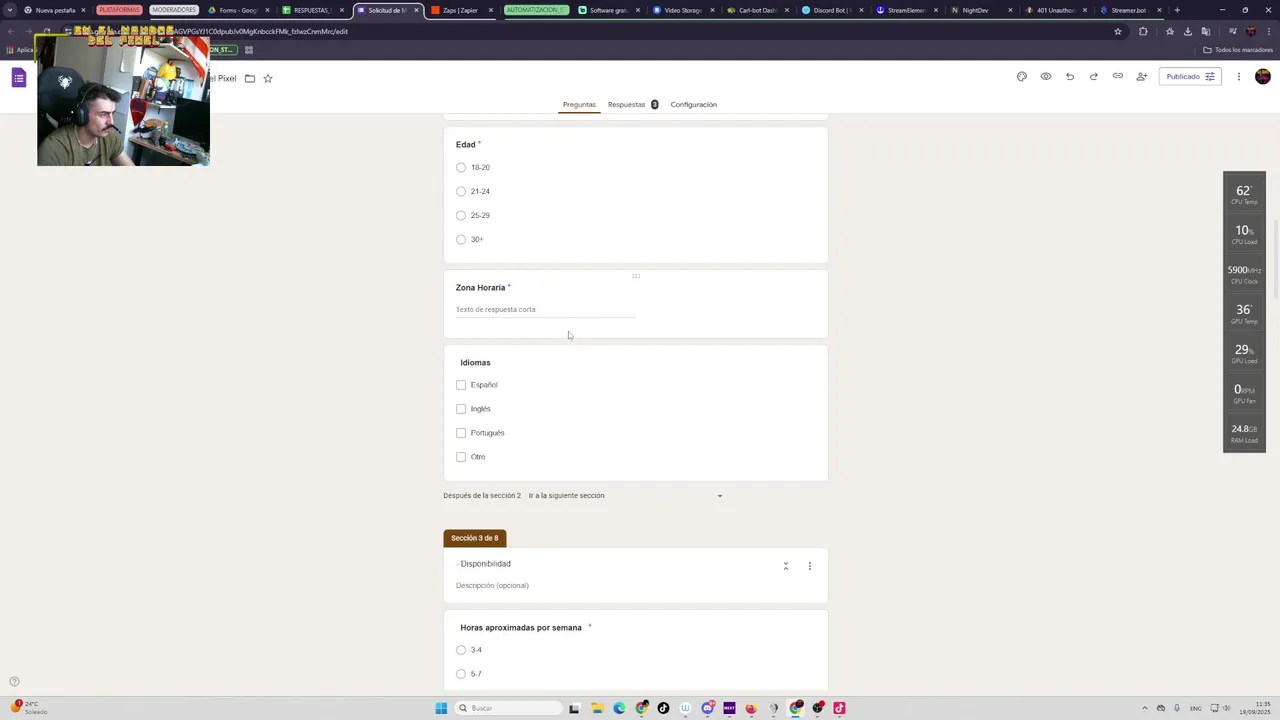Collapse the Disponibilidad section with the chevron
The width and height of the screenshot is (1280, 720).
(x=786, y=566)
